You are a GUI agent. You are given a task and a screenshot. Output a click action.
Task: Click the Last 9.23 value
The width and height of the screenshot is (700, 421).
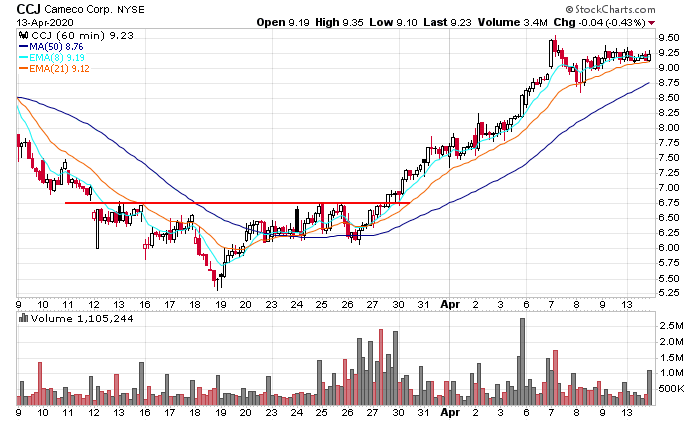click(447, 22)
